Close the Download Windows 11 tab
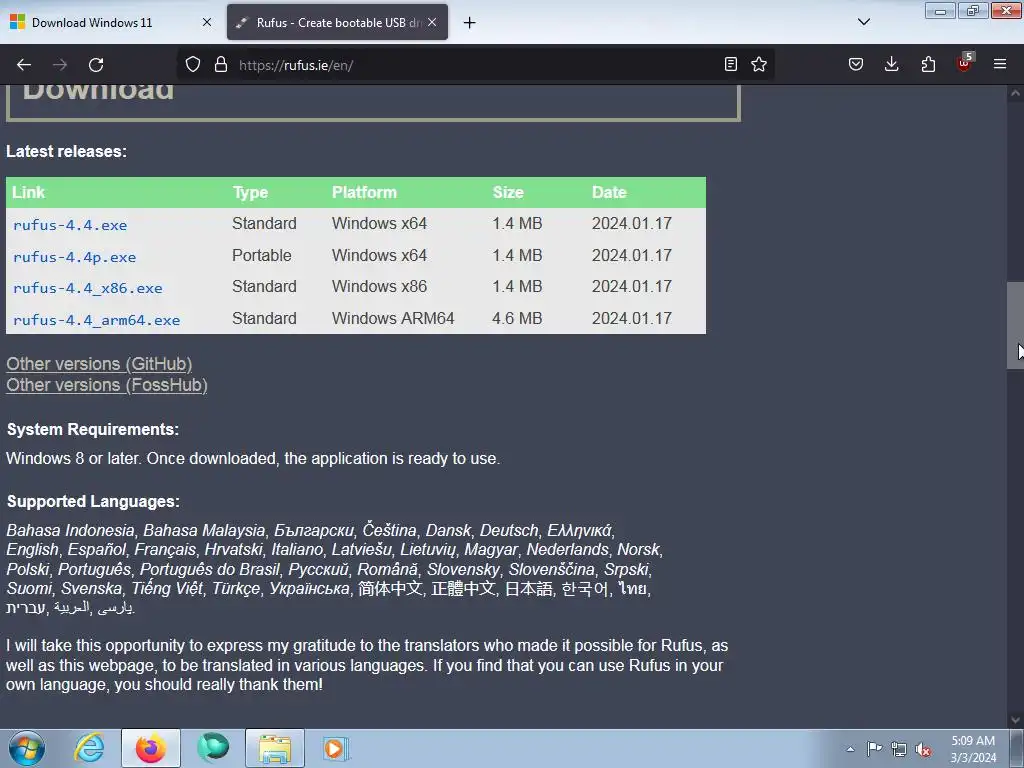This screenshot has height=768, width=1024. [x=206, y=22]
